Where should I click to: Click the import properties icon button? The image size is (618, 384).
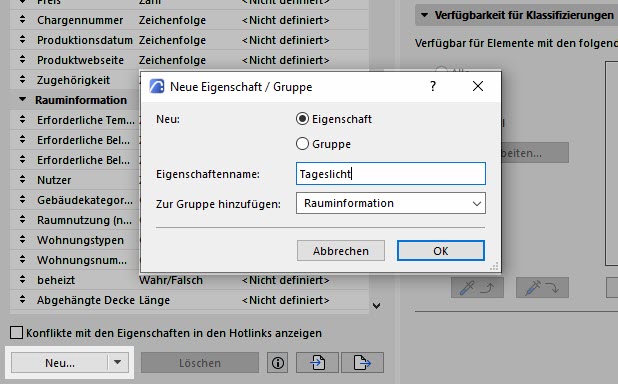(x=317, y=363)
